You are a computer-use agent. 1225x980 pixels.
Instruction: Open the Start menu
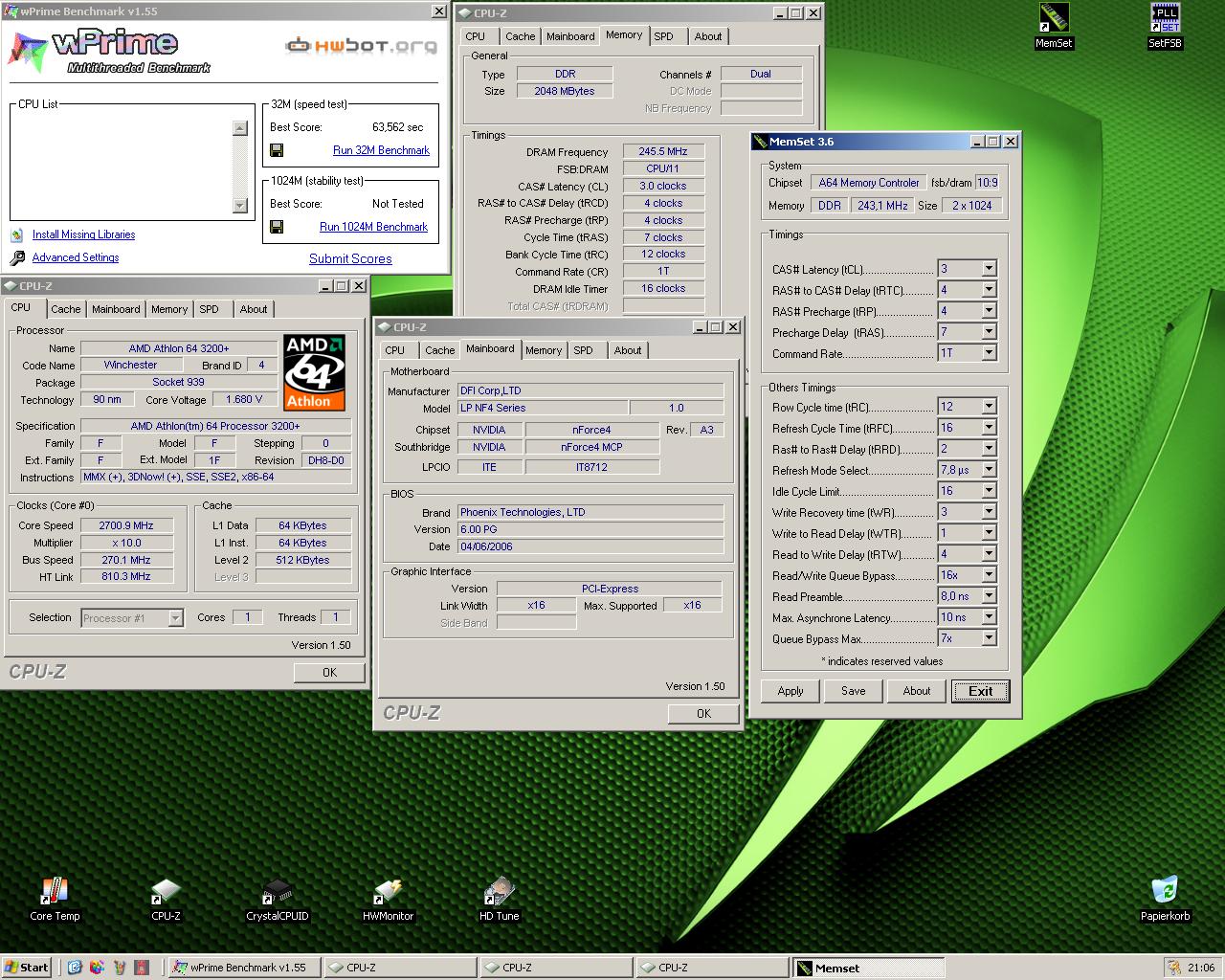[x=27, y=968]
